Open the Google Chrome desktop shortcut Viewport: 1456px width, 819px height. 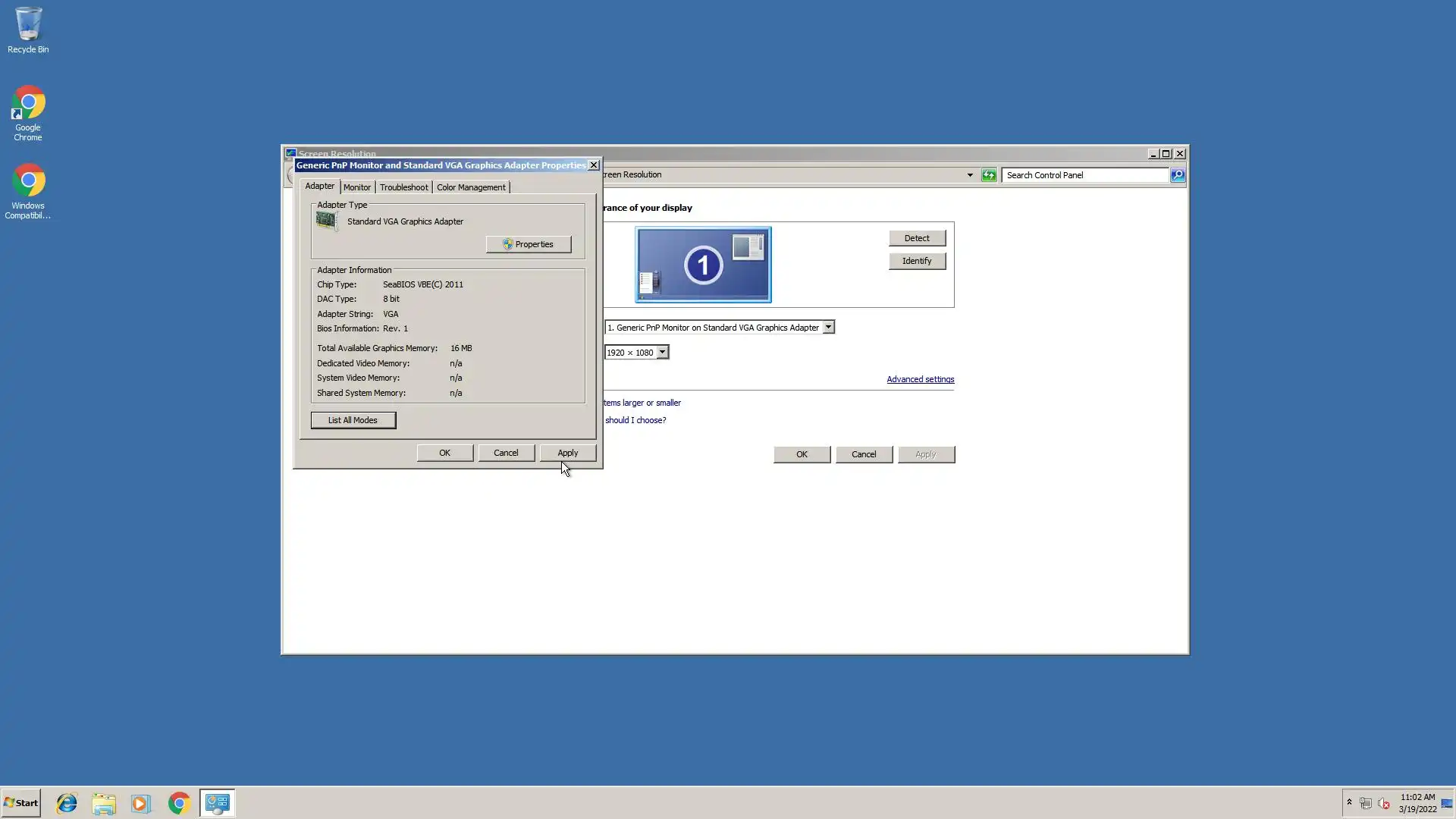pos(28,112)
